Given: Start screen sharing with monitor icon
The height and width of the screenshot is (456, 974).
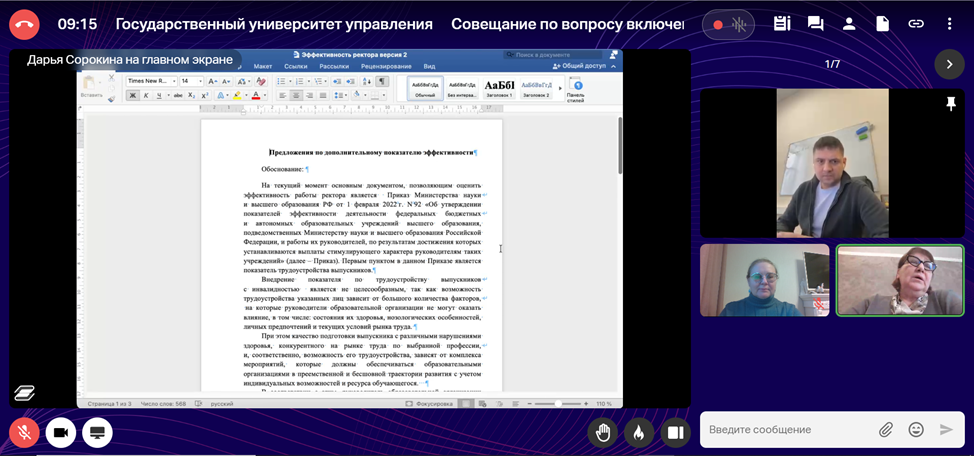Looking at the screenshot, I should click(97, 432).
